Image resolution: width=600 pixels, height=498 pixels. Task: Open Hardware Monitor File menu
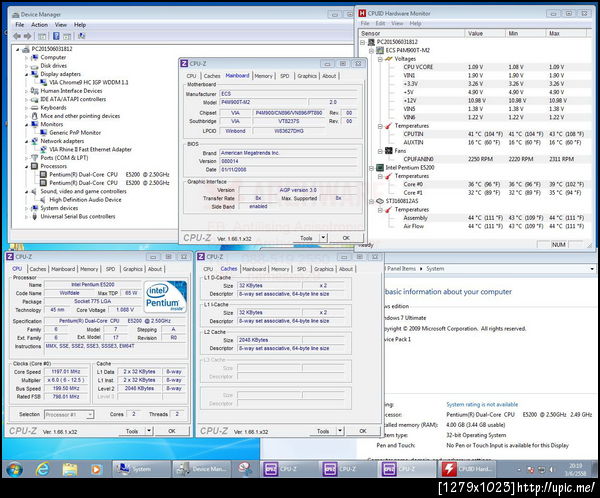click(365, 23)
